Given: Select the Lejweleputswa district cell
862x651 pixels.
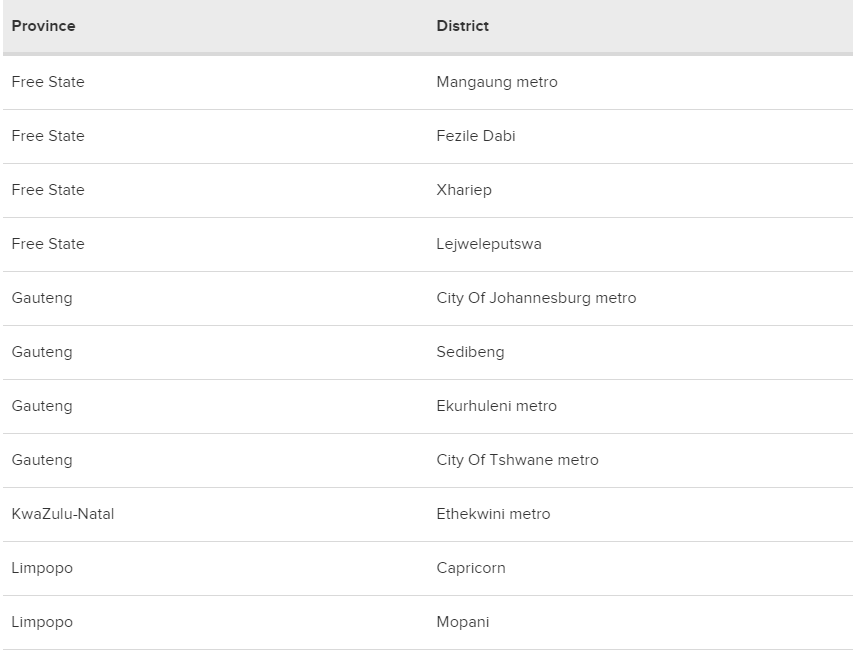Looking at the screenshot, I should tap(489, 244).
